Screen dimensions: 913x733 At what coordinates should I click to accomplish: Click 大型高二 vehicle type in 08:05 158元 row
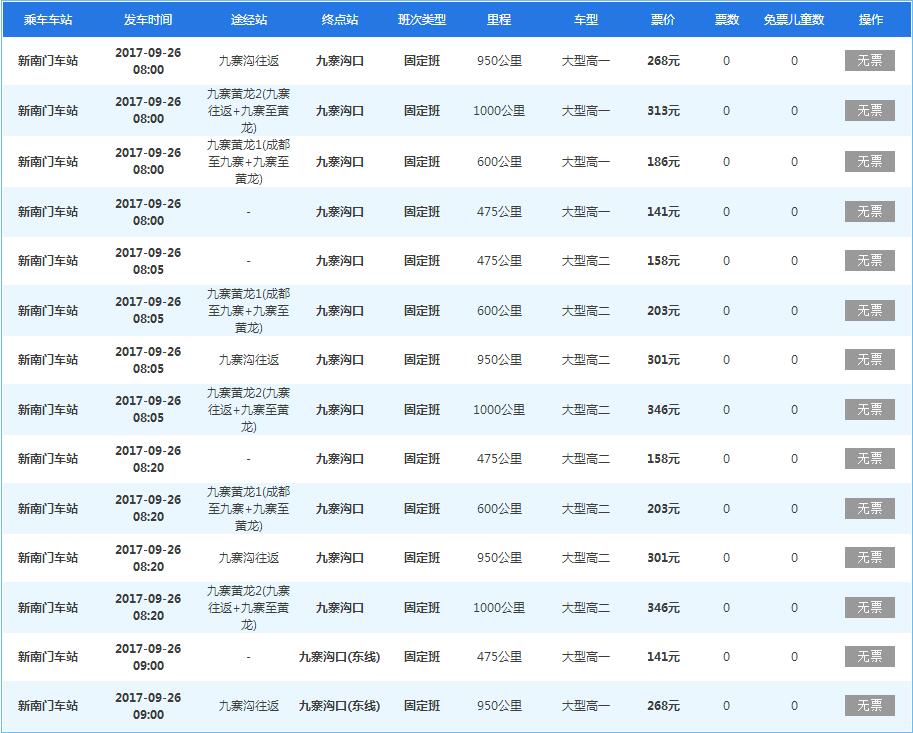pos(586,260)
